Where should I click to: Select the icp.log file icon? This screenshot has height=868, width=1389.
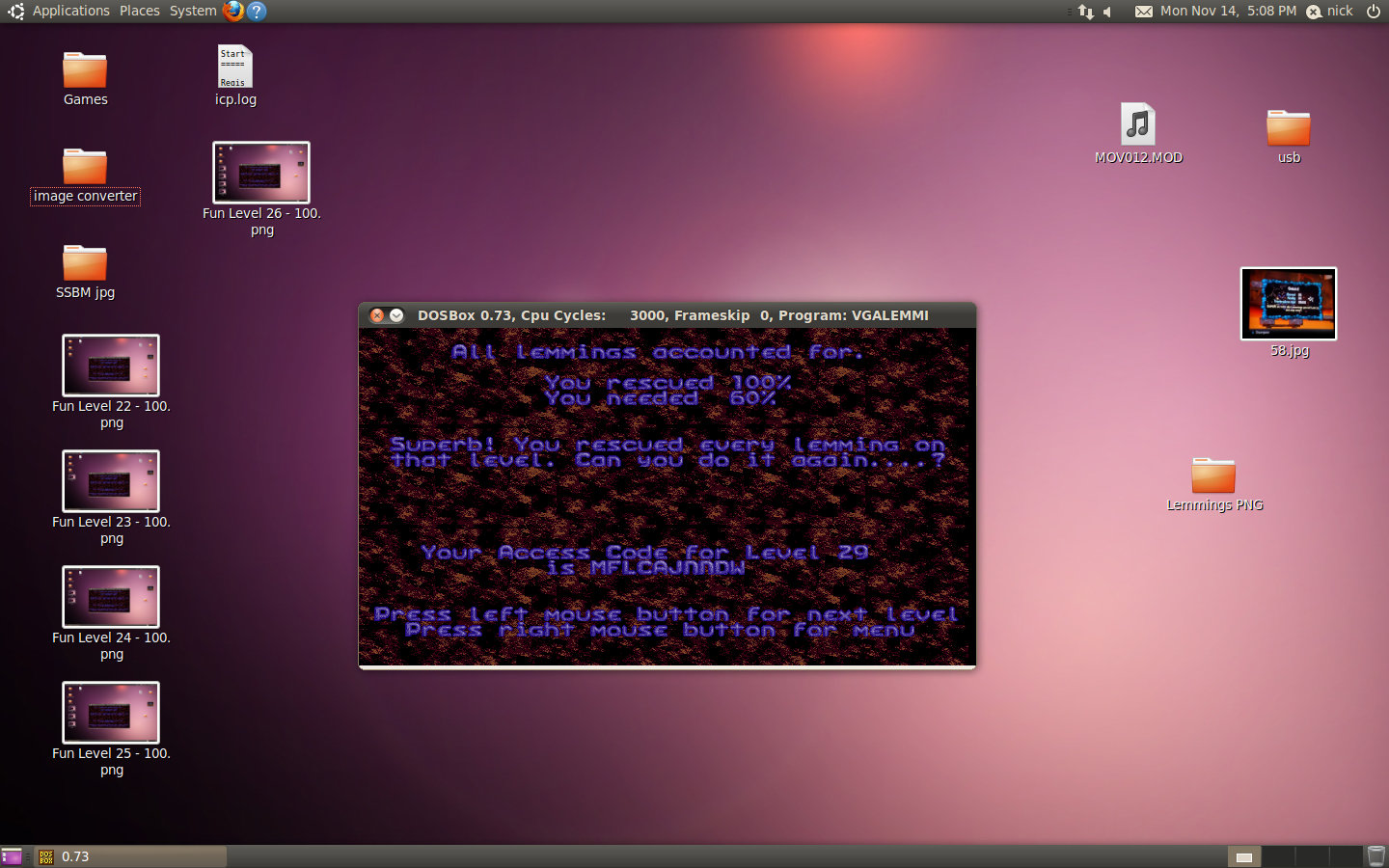tap(234, 68)
